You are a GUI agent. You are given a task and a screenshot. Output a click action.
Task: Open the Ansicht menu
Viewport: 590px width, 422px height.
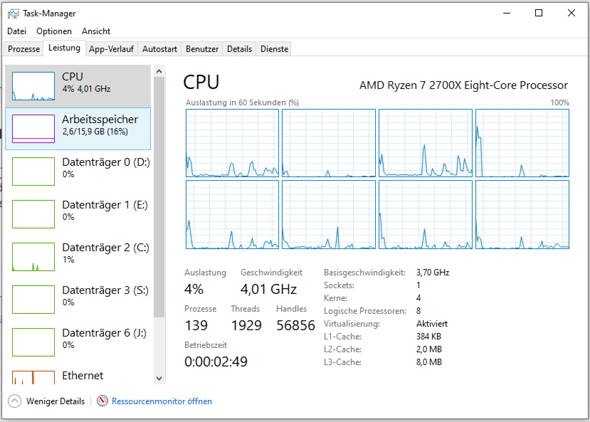(96, 31)
